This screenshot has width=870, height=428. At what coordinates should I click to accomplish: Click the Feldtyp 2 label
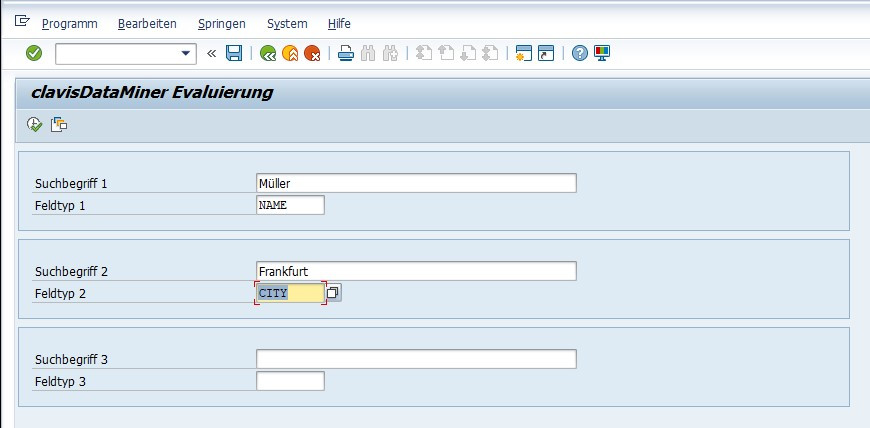pyautogui.click(x=60, y=294)
